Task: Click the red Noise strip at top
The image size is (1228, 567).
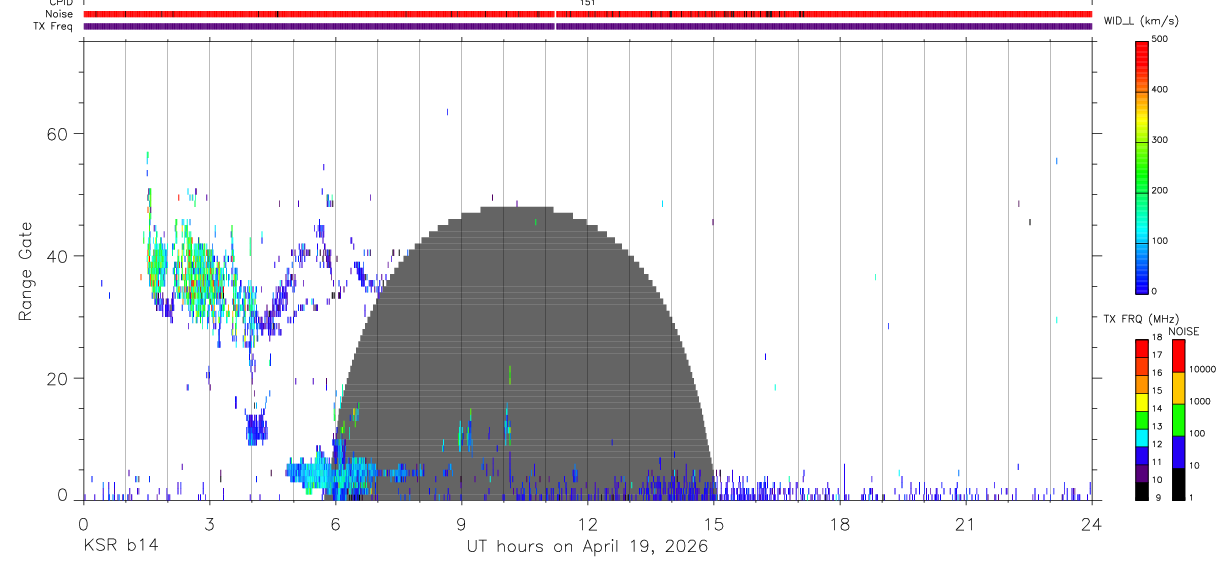Action: [588, 14]
